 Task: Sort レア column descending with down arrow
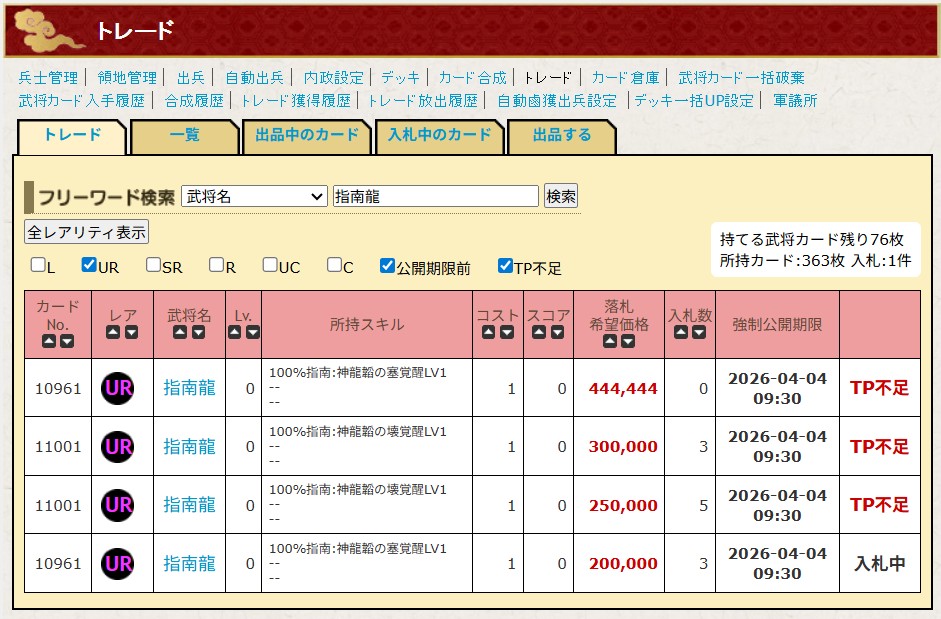127,332
